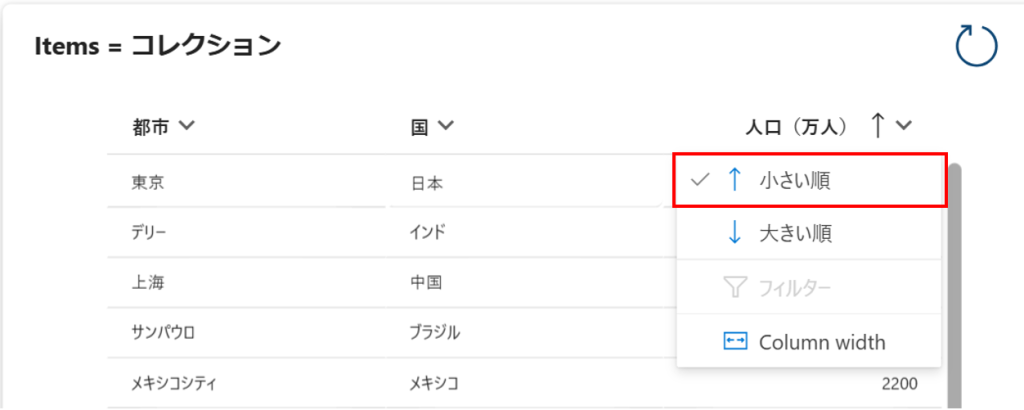Collapse the 人口(万人) column menu chevron
Screen dimensions: 1024x410
tap(904, 126)
